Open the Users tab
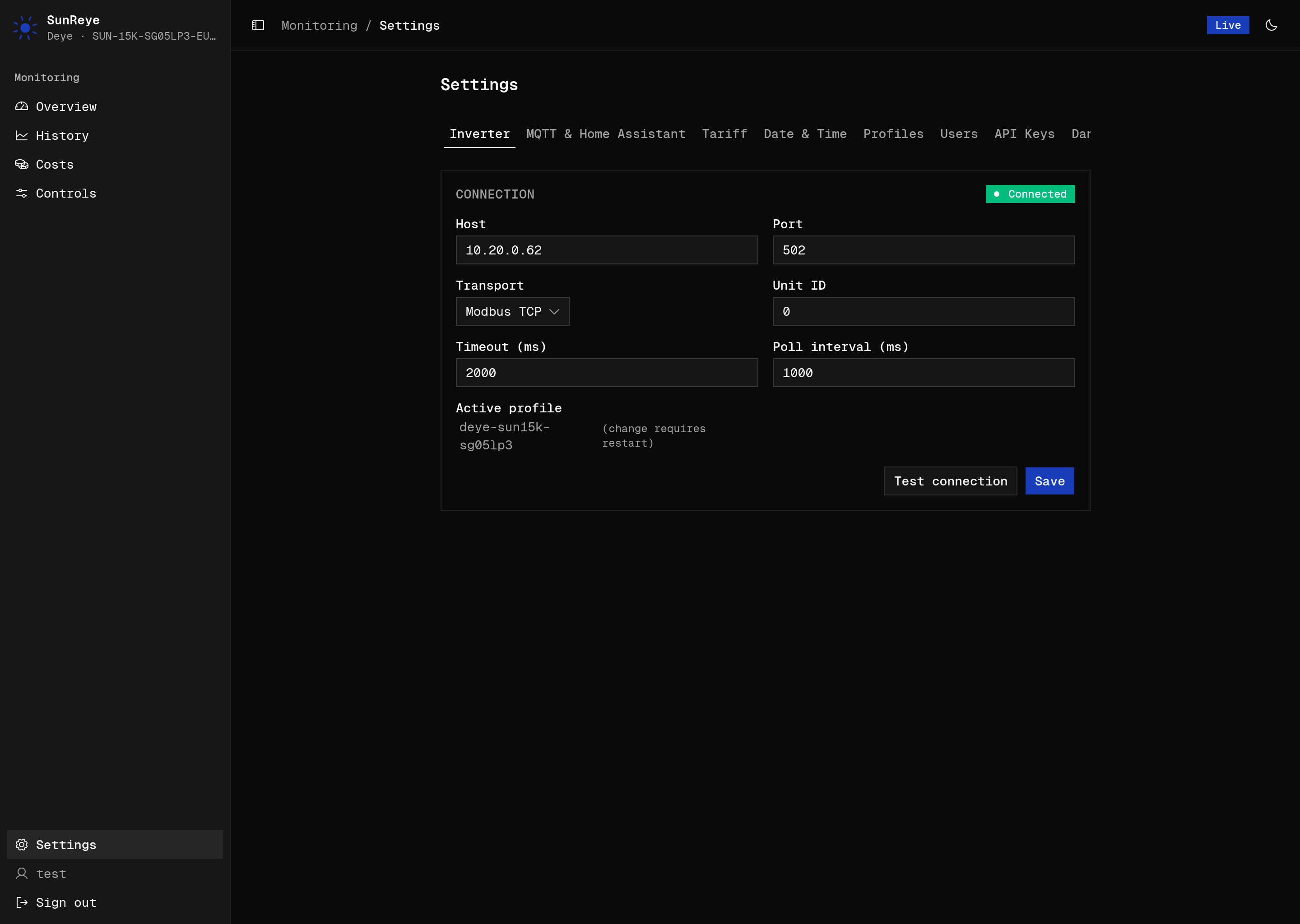The height and width of the screenshot is (924, 1300). [x=958, y=134]
